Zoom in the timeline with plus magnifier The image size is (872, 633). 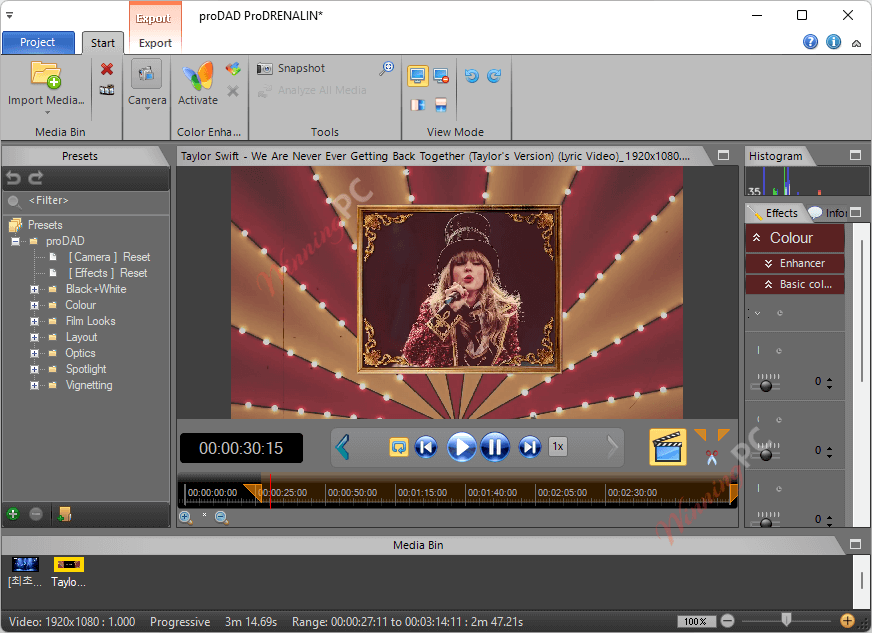pyautogui.click(x=186, y=517)
